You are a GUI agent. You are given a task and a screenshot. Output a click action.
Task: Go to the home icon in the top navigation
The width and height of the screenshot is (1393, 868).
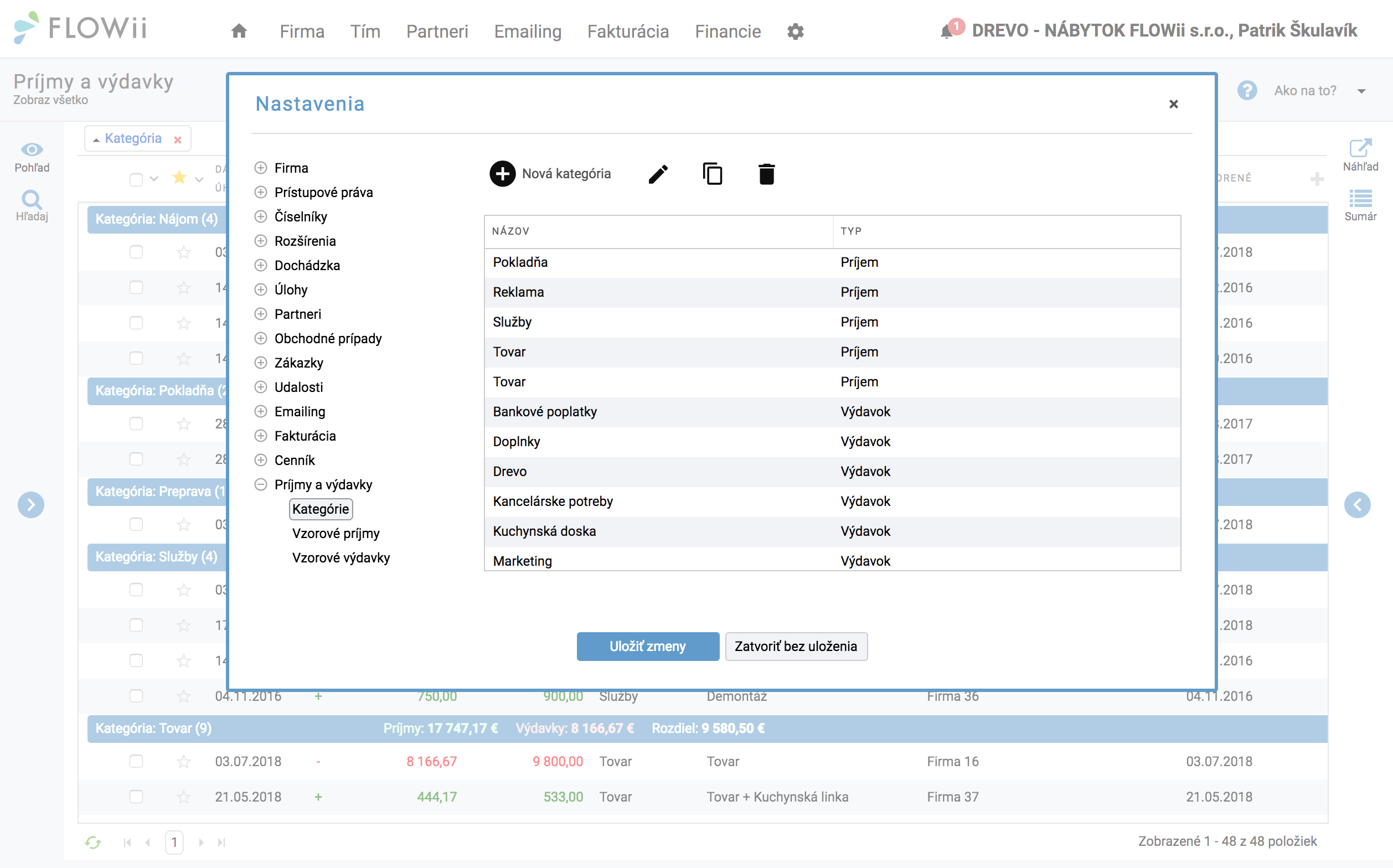click(x=239, y=31)
